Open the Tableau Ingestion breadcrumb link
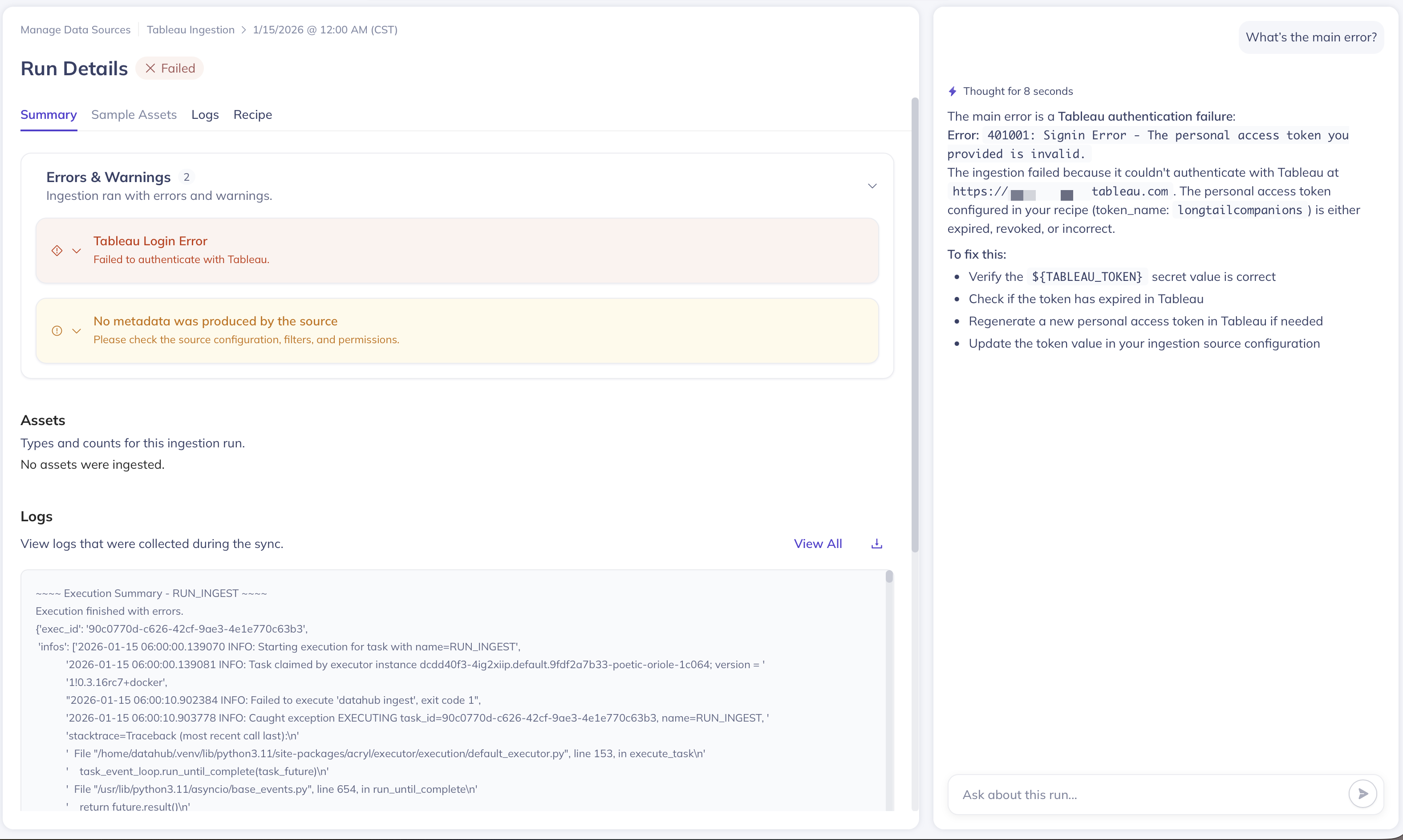Image resolution: width=1403 pixels, height=840 pixels. 190,29
